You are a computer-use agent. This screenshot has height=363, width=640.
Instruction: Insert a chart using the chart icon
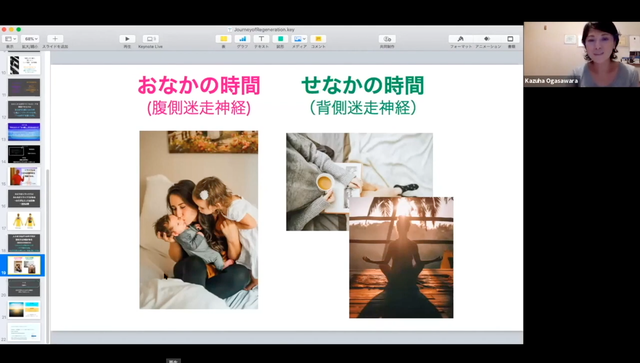(x=242, y=39)
